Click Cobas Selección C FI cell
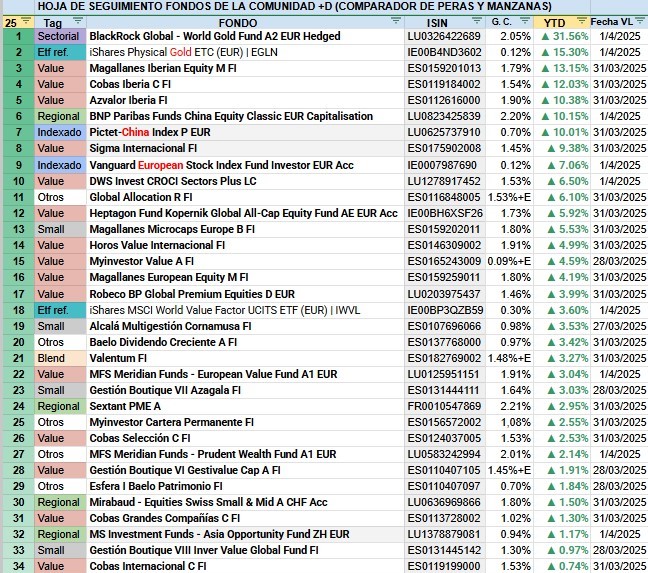This screenshot has height=573, width=648. coord(245,438)
